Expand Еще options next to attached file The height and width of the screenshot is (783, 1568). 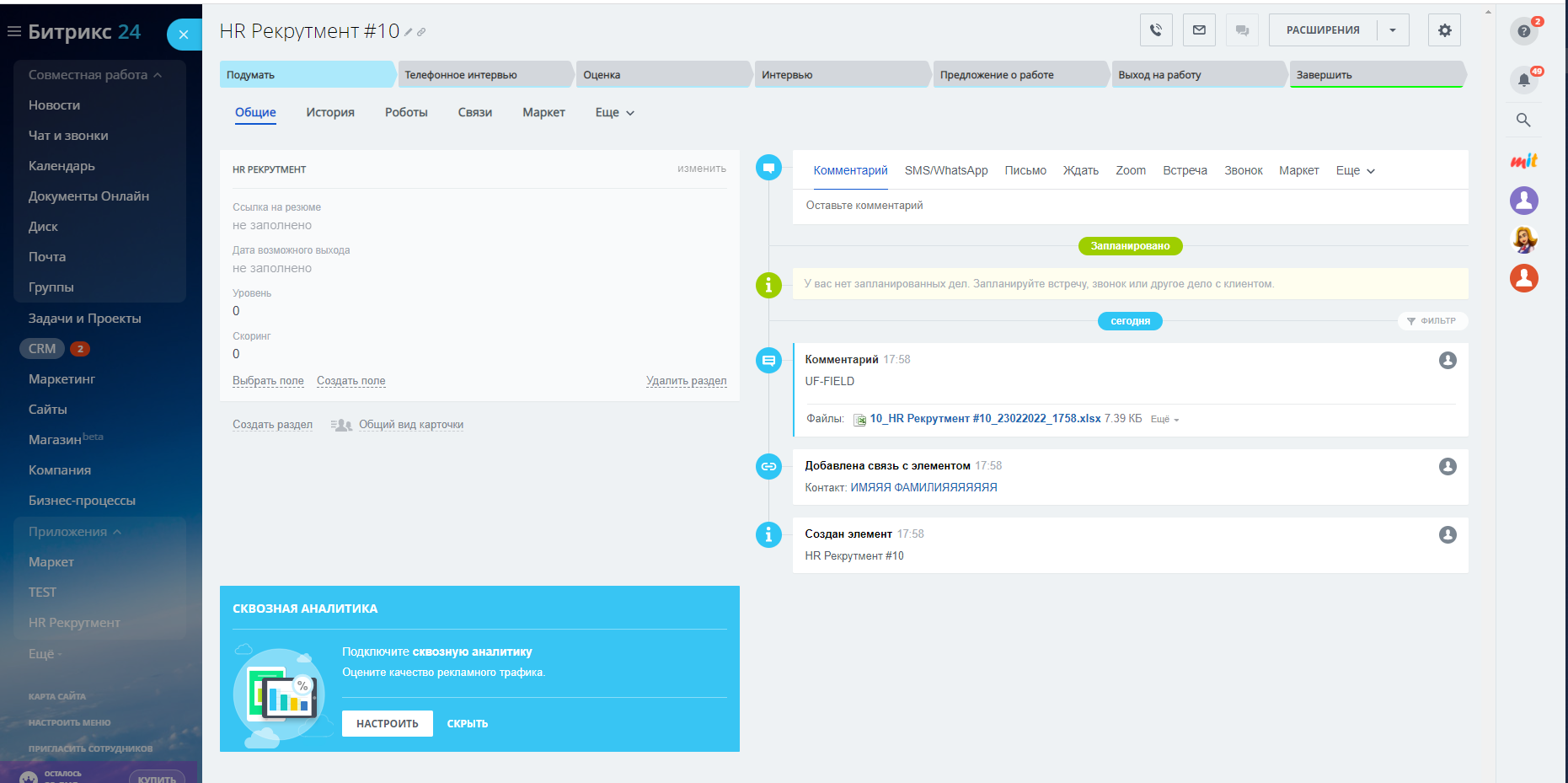pyautogui.click(x=1164, y=420)
